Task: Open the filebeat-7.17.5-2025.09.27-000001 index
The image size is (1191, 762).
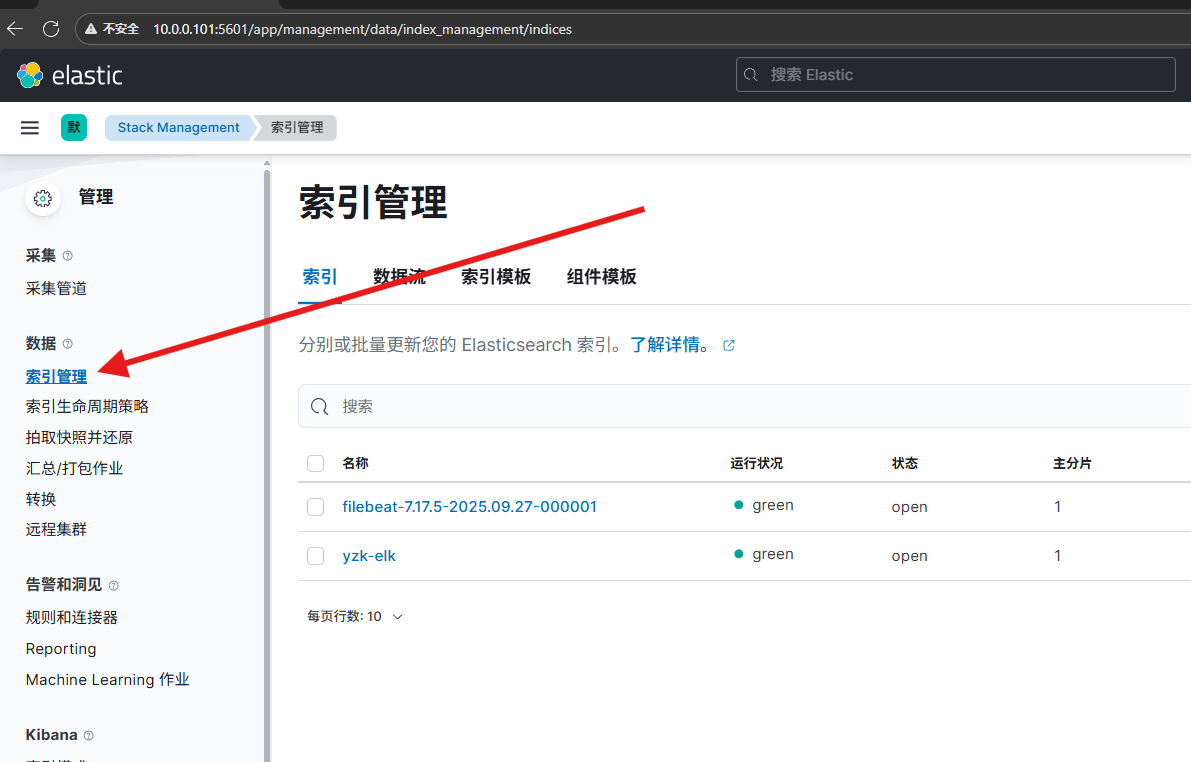Action: [469, 507]
